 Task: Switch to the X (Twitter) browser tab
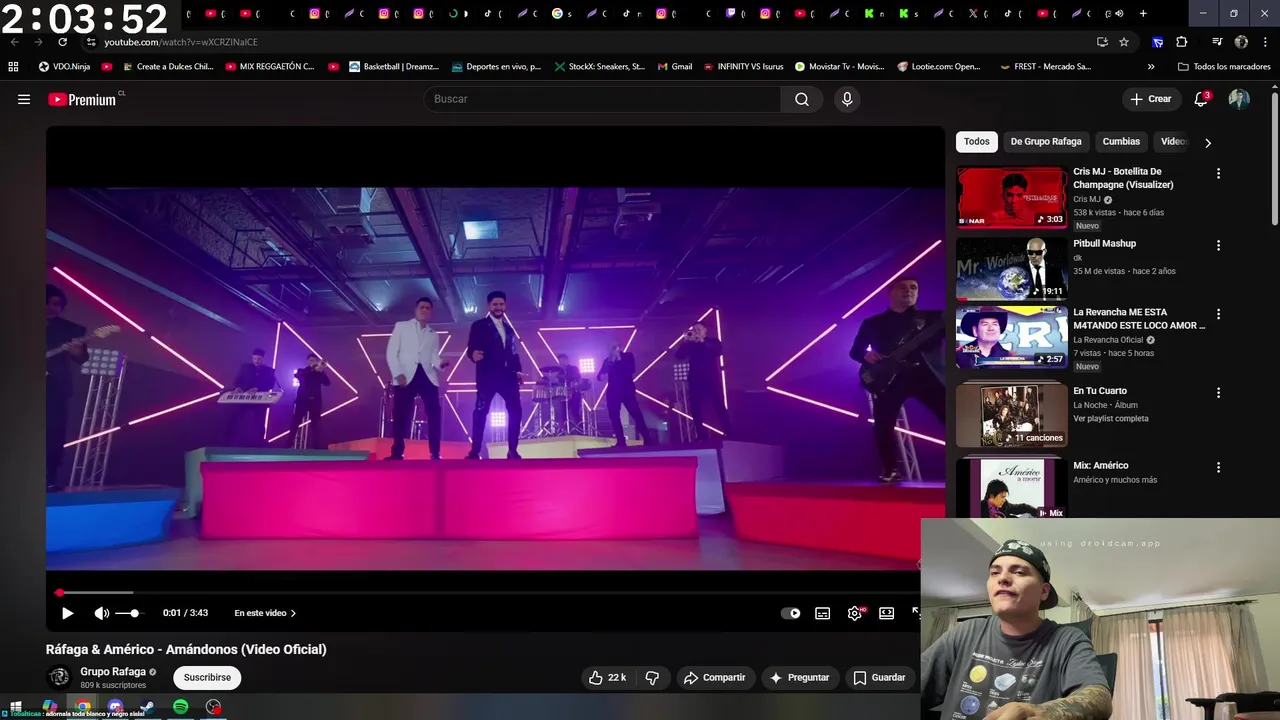point(977,14)
